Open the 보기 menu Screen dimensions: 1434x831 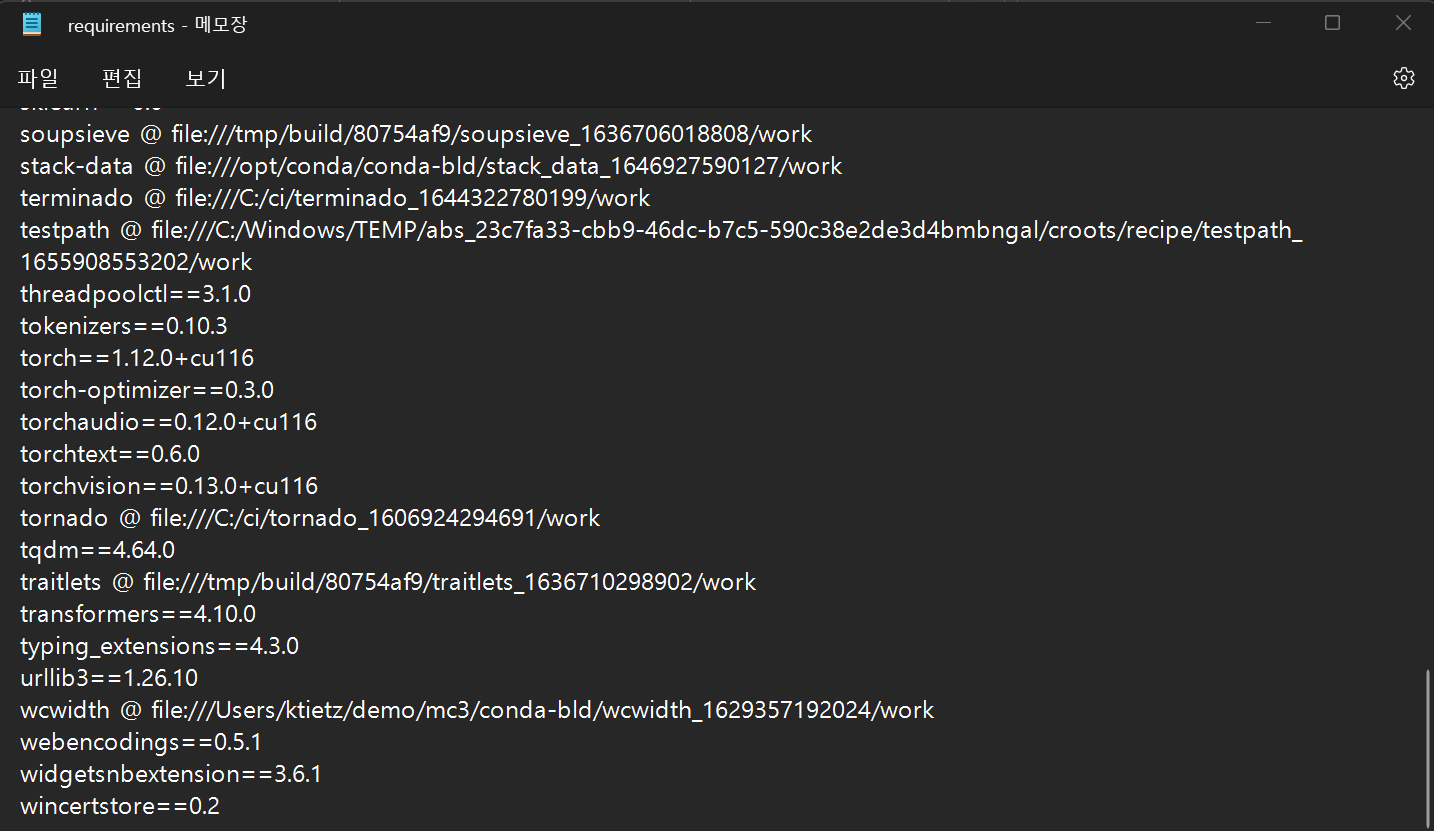tap(206, 78)
